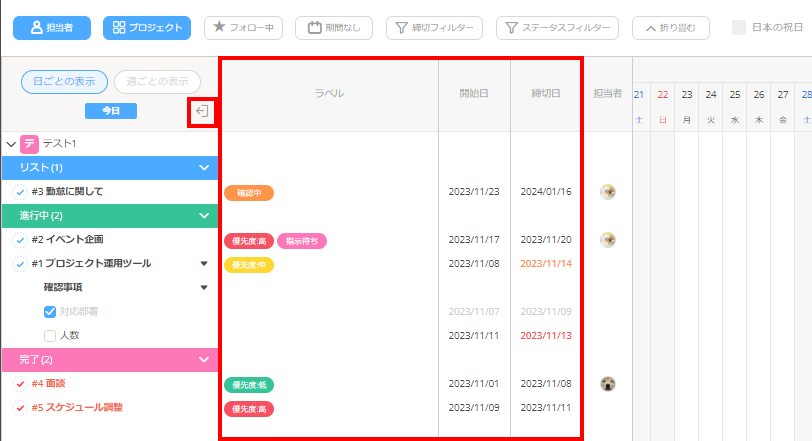Click the 優先度:中 yellow label

point(249,265)
